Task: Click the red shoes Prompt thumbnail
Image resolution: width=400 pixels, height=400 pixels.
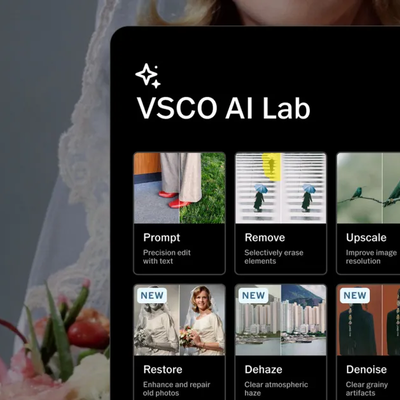Action: [x=179, y=188]
